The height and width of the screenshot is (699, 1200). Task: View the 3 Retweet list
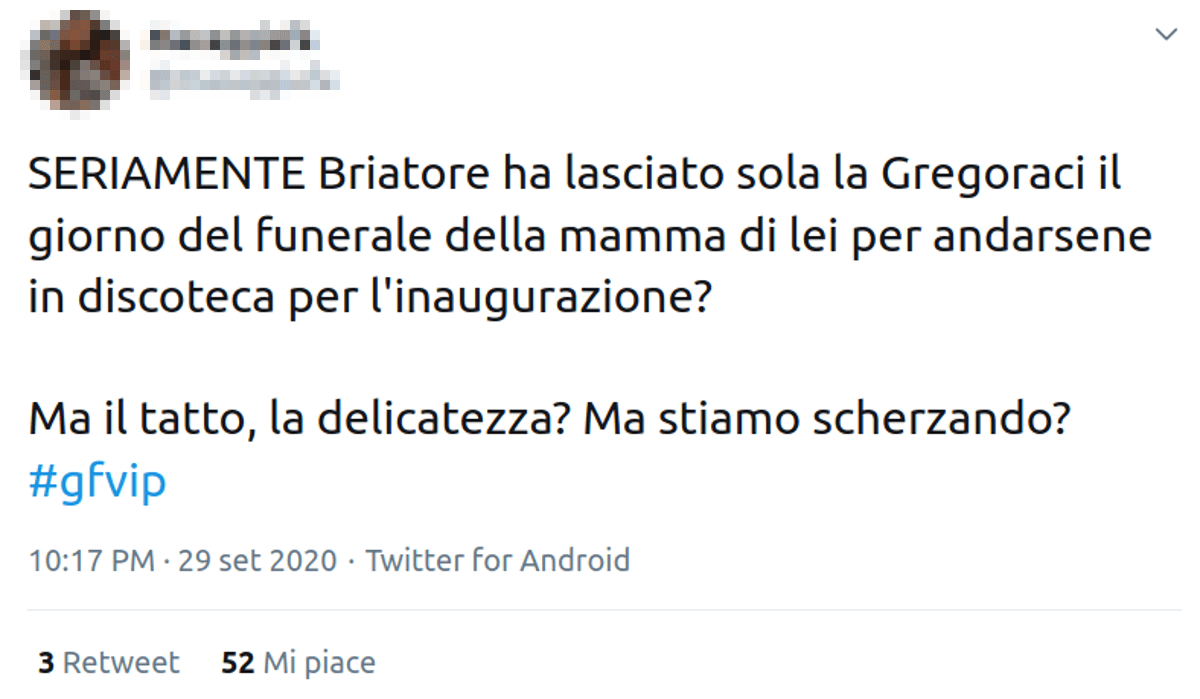click(x=109, y=662)
